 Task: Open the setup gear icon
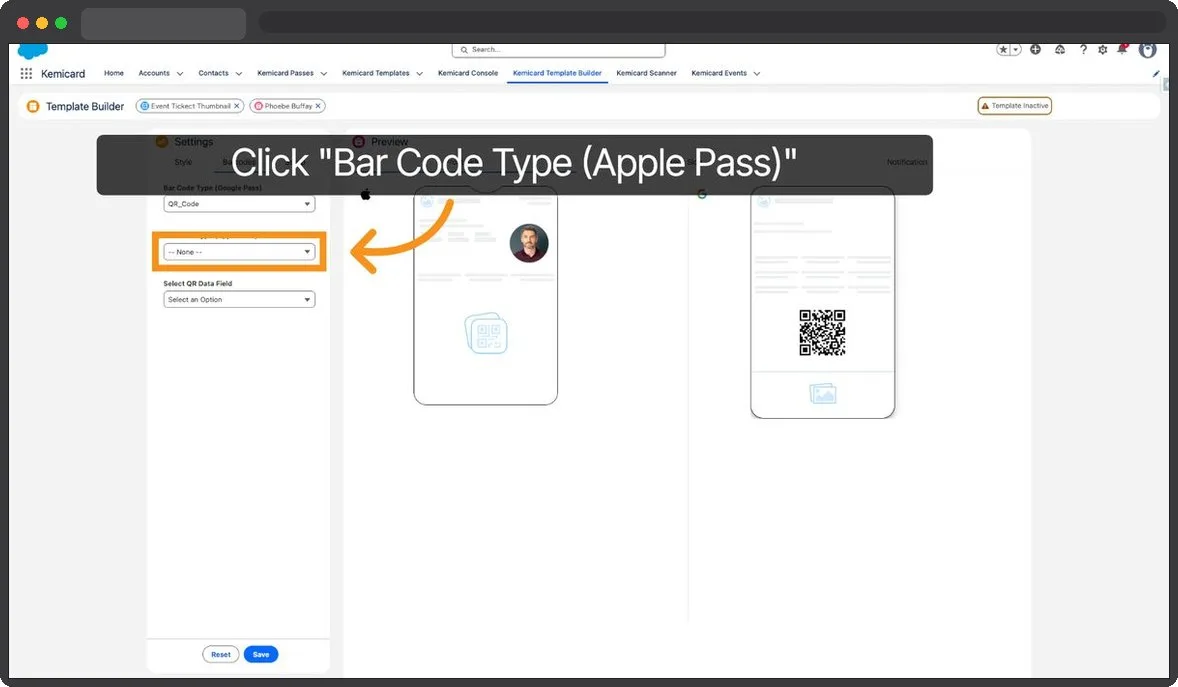(x=1102, y=50)
